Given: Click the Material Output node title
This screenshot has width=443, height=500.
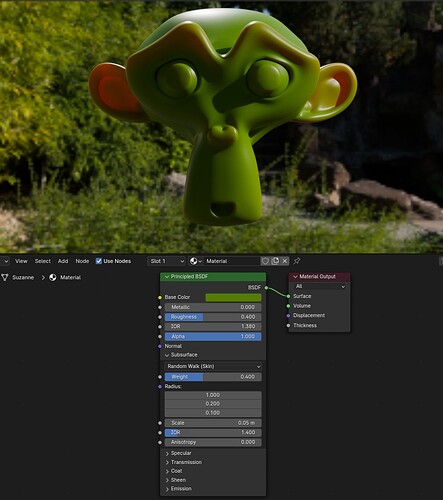Looking at the screenshot, I should [317, 276].
